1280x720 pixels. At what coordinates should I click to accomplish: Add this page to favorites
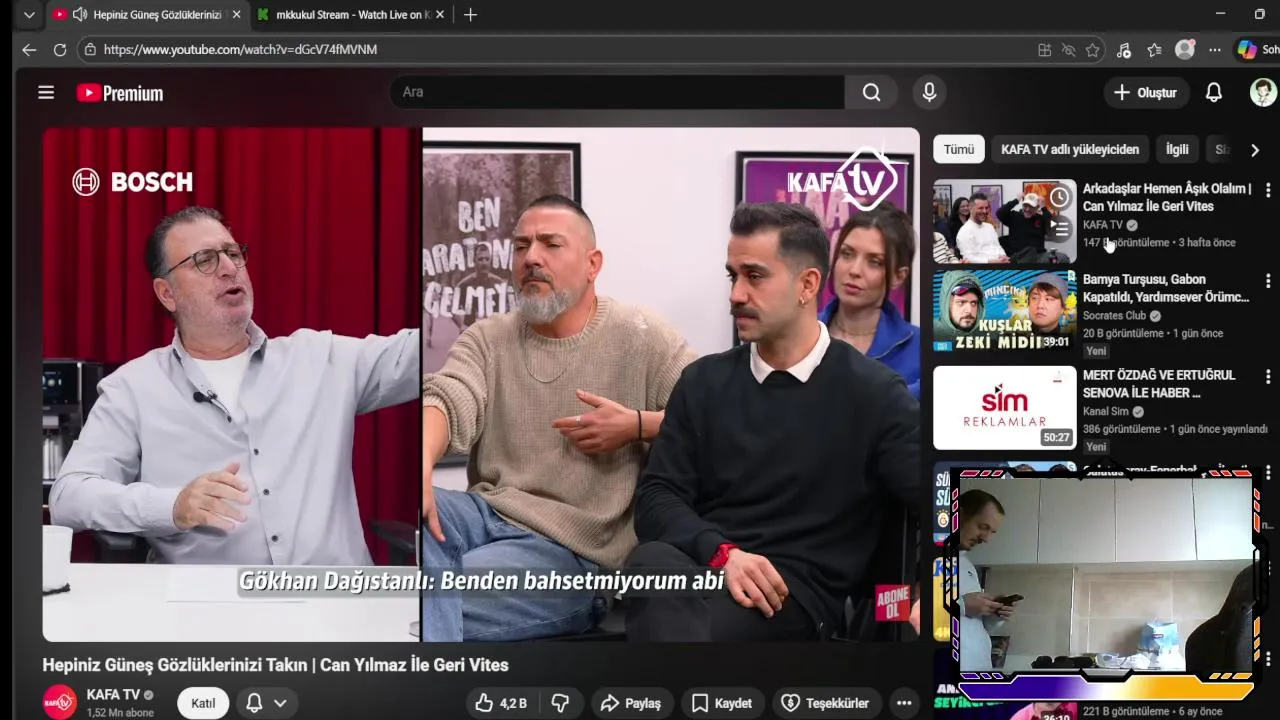[x=1093, y=50]
